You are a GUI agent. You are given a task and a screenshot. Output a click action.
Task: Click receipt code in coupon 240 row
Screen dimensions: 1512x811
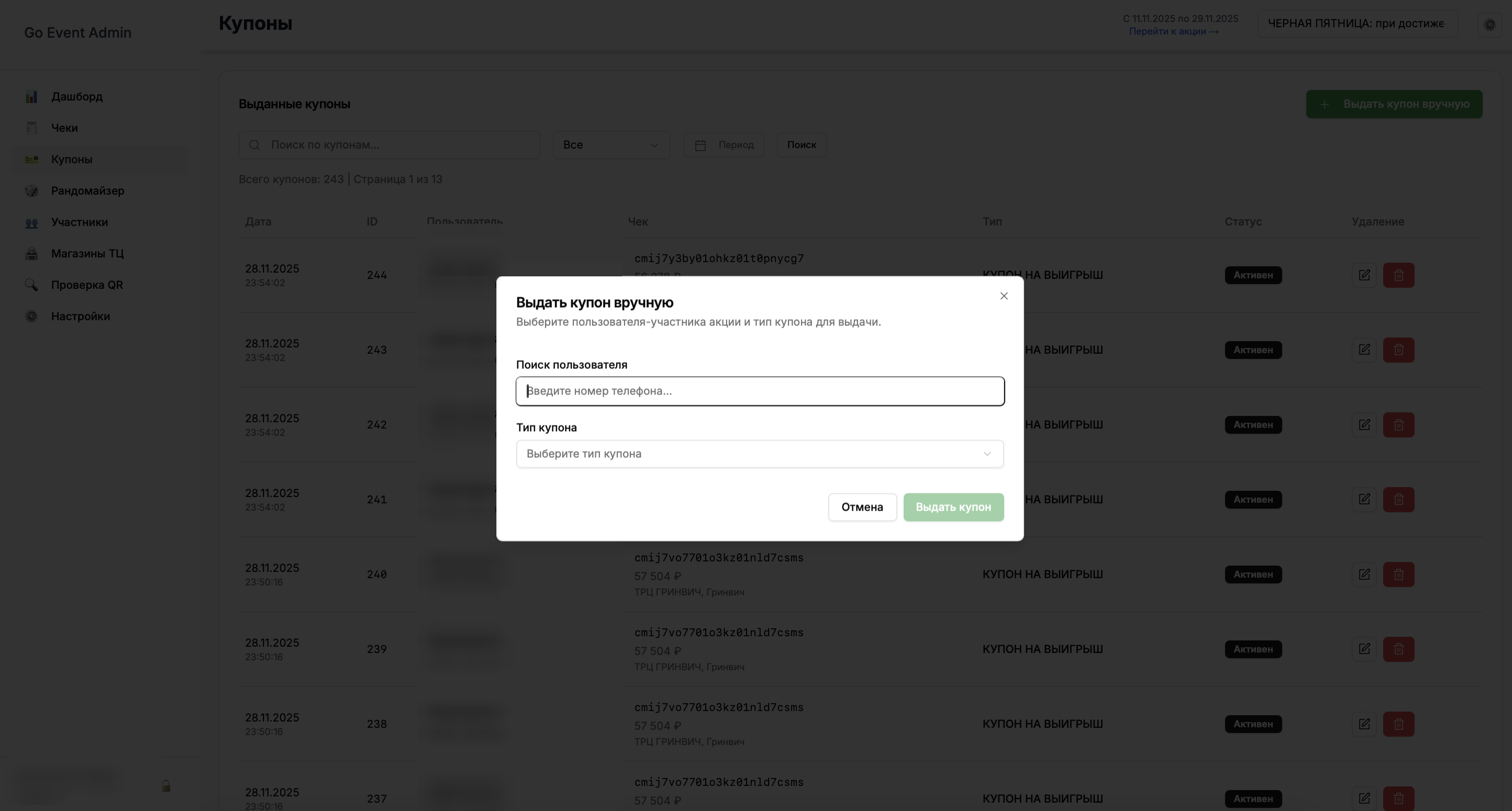coord(719,558)
